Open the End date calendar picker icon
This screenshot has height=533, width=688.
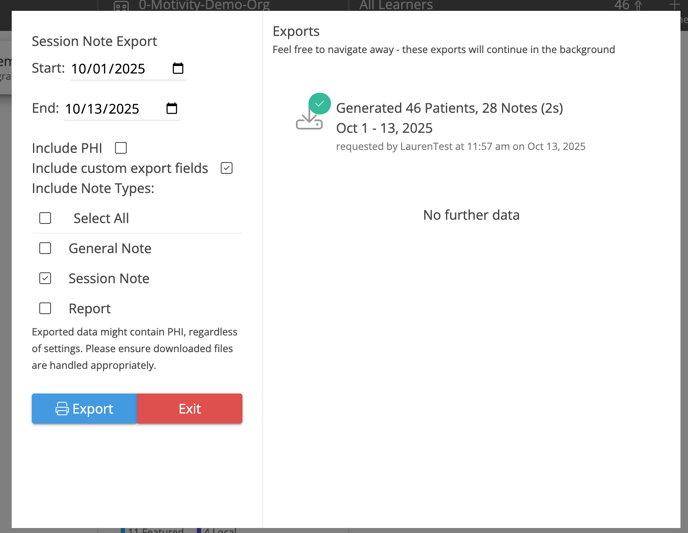click(x=171, y=109)
